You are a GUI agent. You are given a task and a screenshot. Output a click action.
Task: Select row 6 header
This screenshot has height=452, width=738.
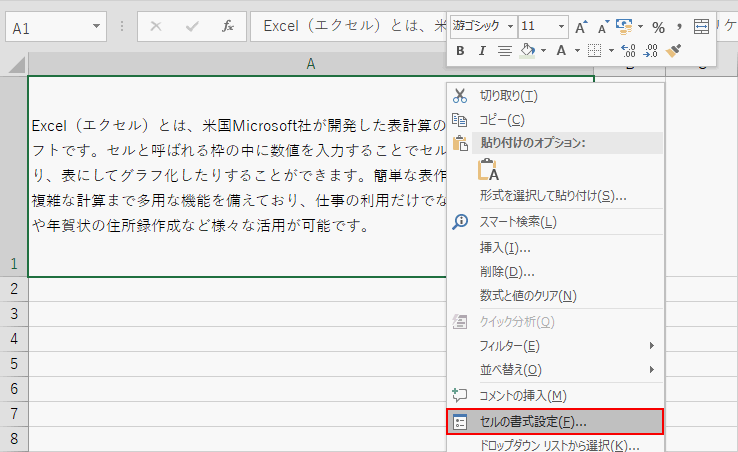click(14, 388)
